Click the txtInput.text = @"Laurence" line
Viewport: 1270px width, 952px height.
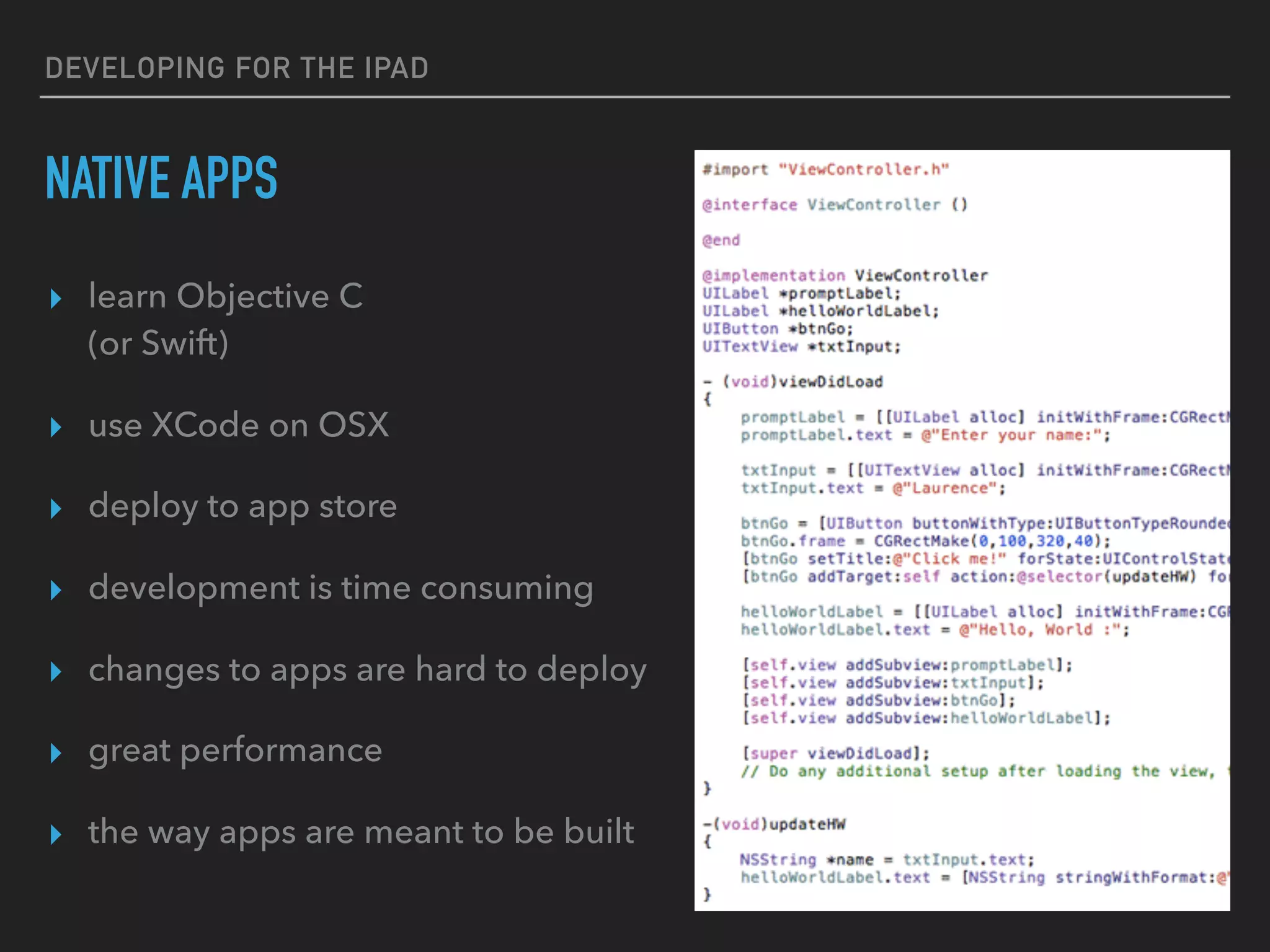873,488
